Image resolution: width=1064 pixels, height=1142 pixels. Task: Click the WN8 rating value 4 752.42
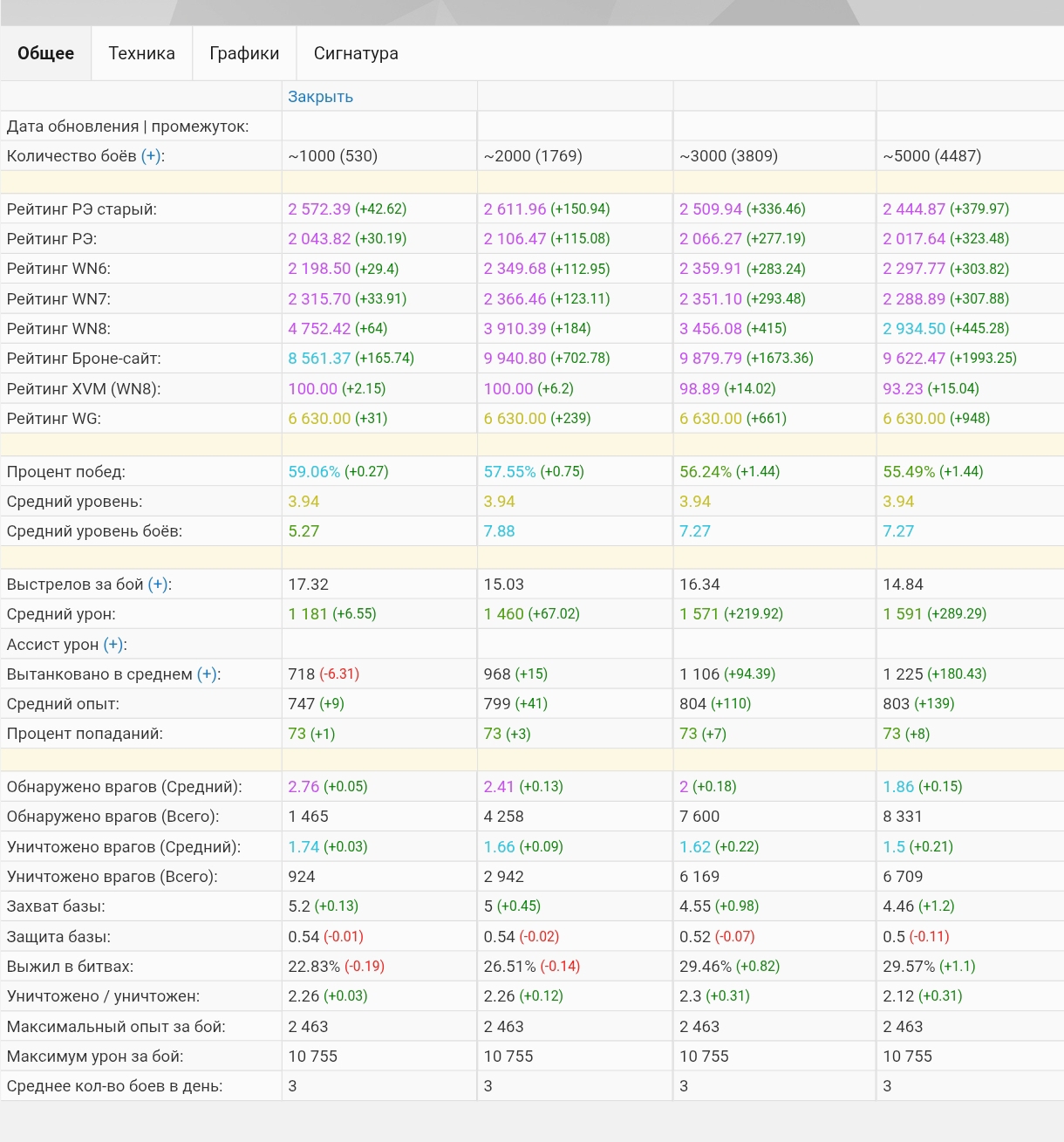tap(319, 329)
